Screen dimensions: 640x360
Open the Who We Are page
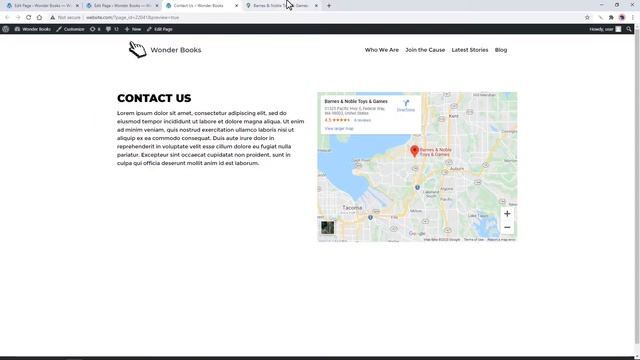382,50
